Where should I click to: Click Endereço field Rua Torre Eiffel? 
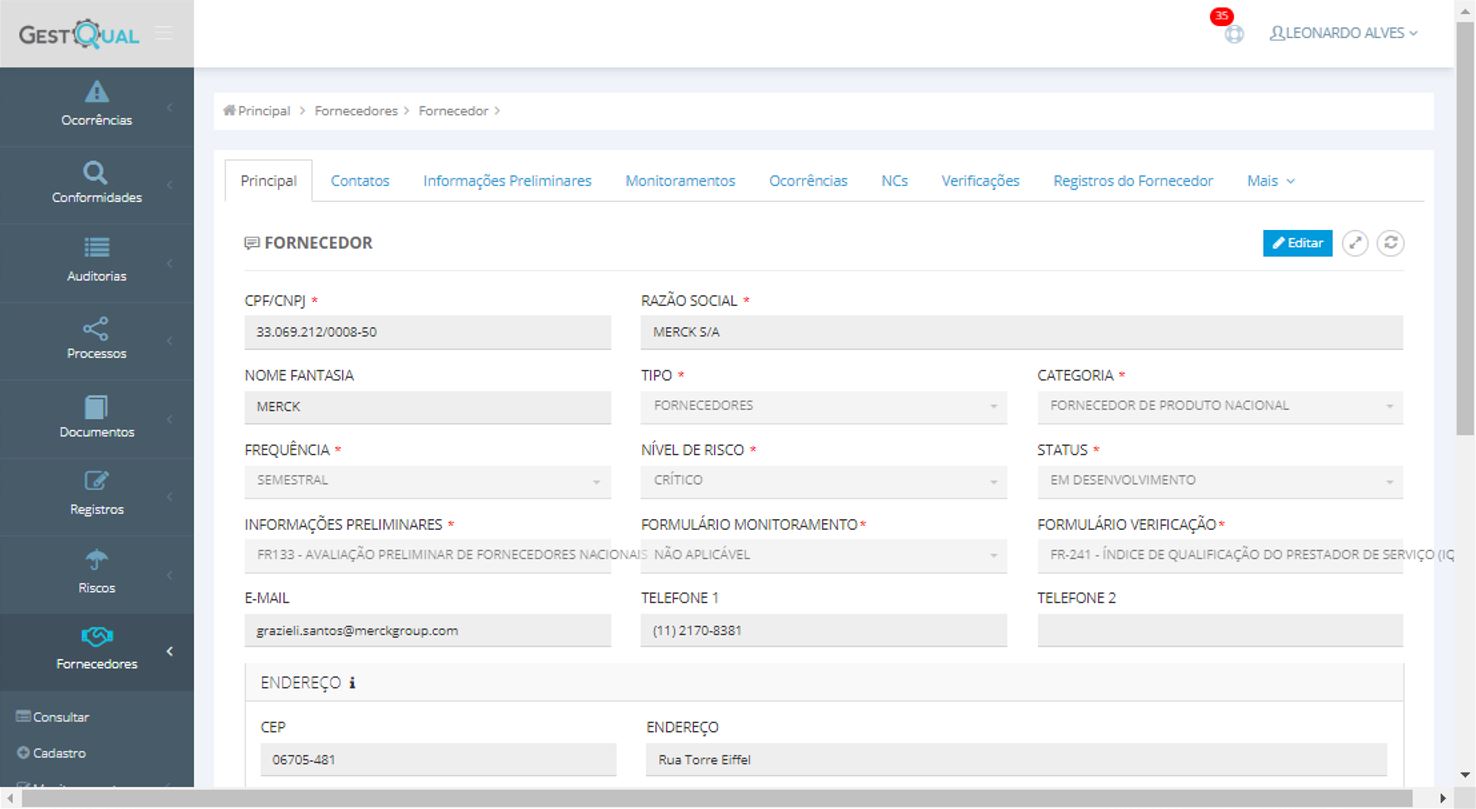pos(1016,759)
